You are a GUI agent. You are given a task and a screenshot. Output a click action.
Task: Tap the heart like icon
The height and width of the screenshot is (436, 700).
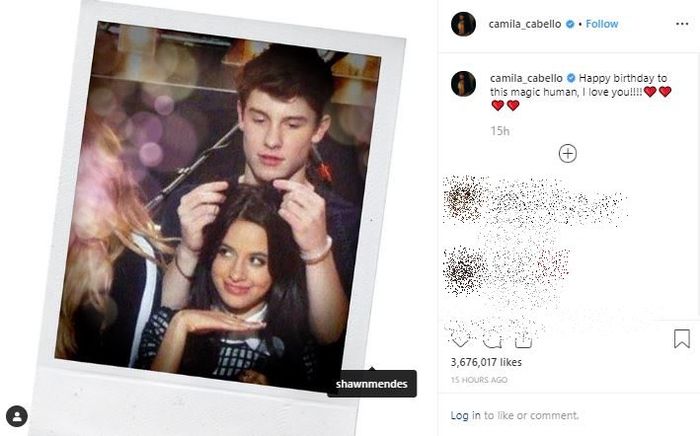[460, 341]
